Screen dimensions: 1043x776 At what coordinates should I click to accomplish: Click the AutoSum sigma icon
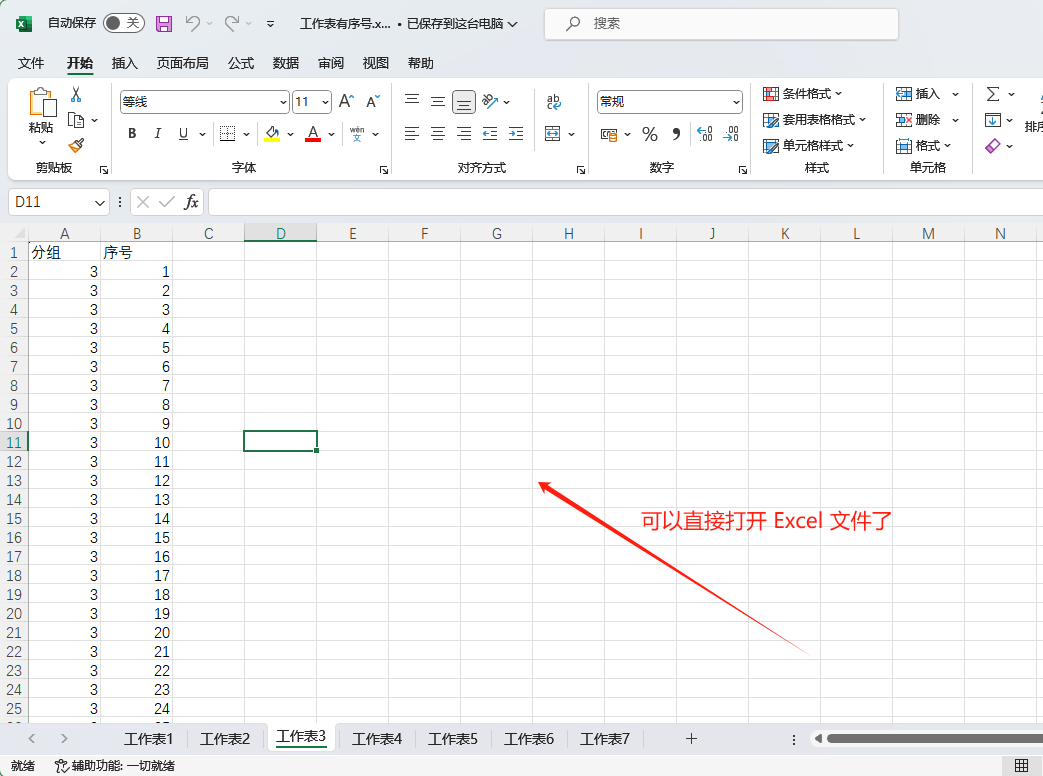point(992,94)
